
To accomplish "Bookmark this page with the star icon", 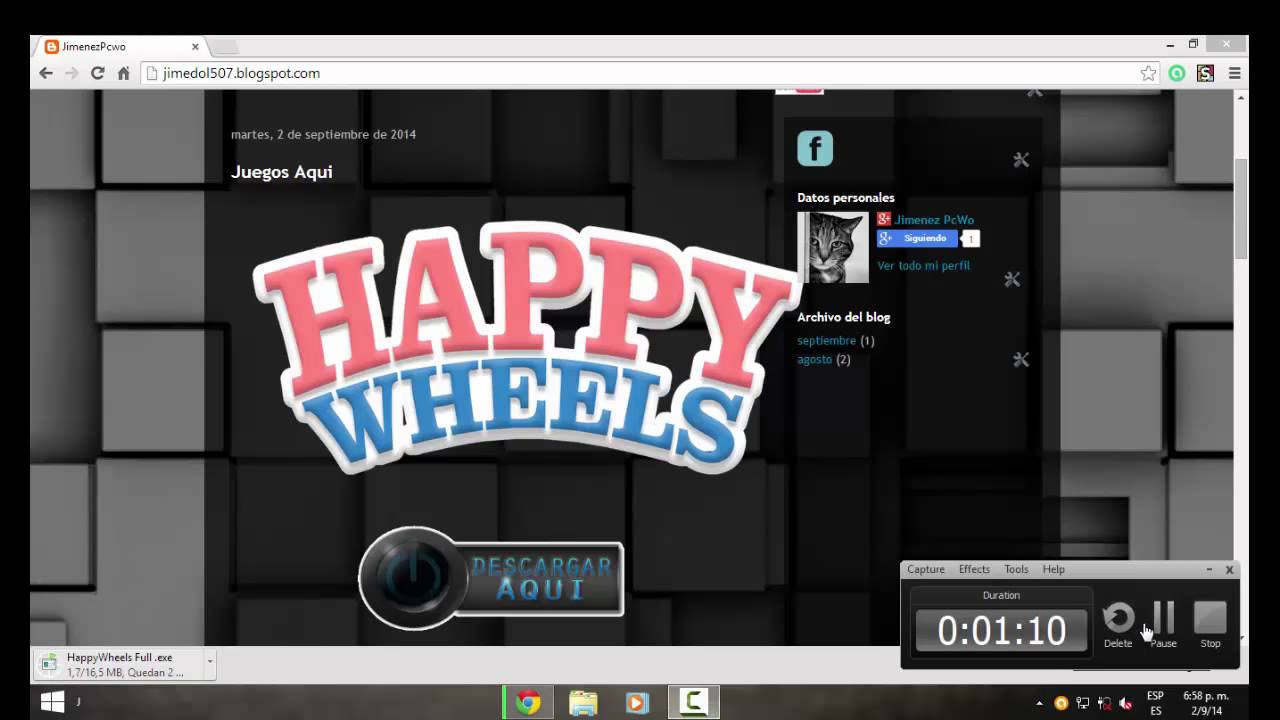I will click(x=1148, y=73).
